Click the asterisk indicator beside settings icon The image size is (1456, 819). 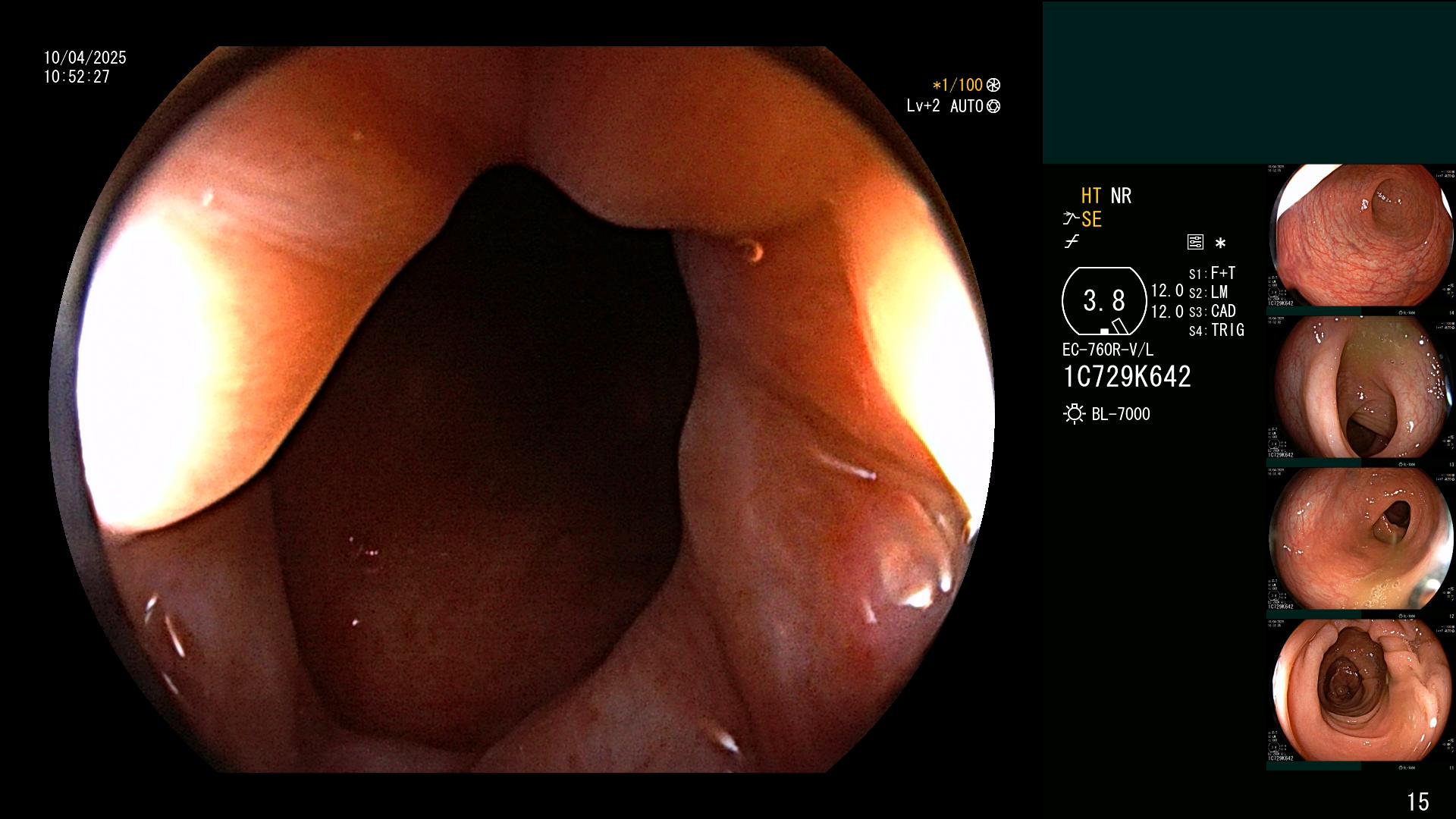pos(1220,243)
